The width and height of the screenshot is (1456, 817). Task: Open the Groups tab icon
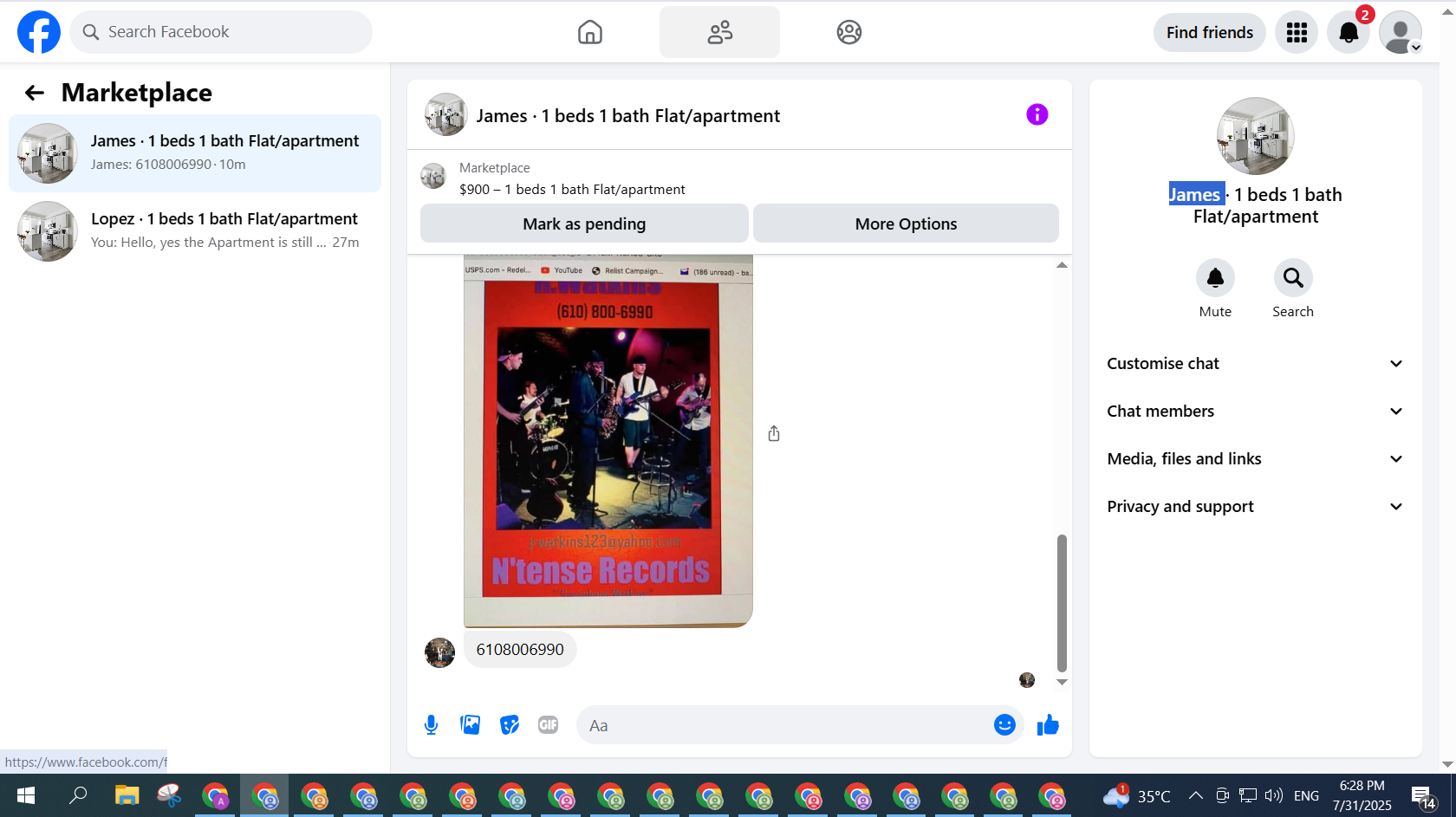point(848,32)
